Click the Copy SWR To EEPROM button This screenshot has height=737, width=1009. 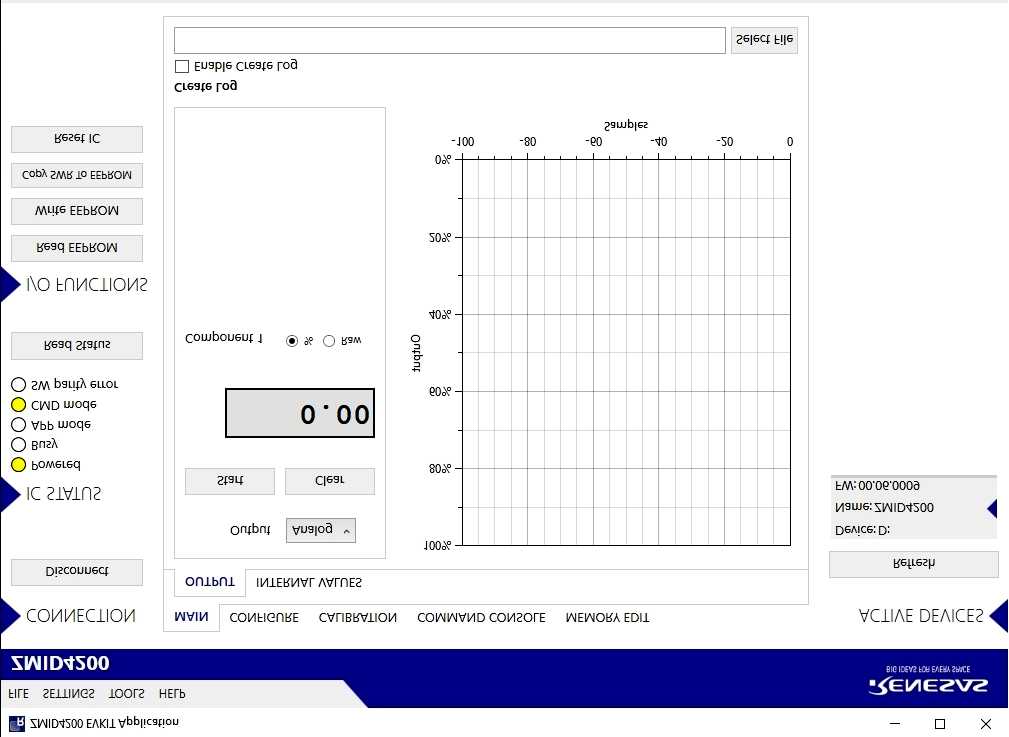77,175
